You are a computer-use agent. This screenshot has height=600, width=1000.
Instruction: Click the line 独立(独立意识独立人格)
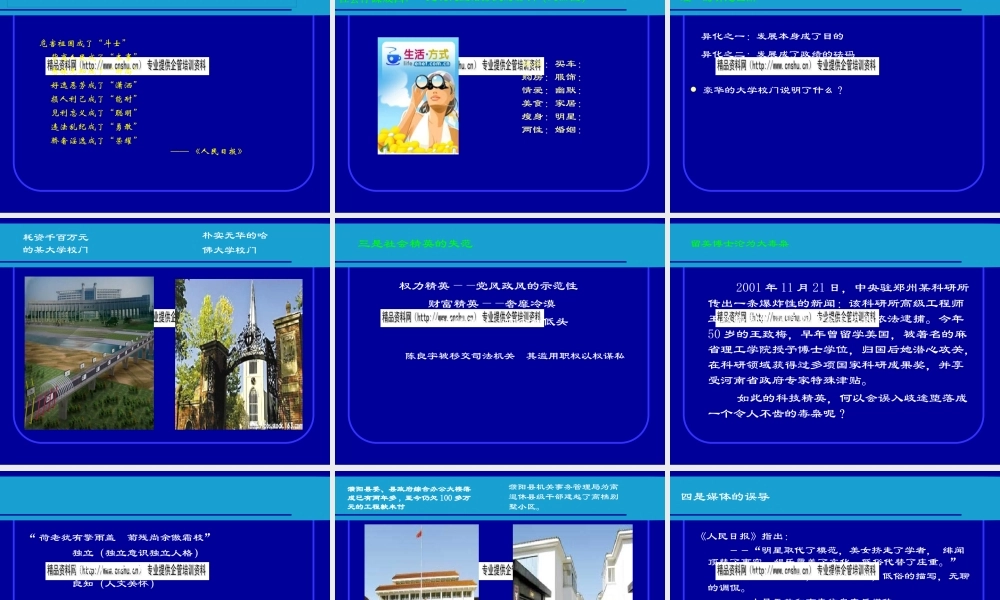click(x=136, y=553)
